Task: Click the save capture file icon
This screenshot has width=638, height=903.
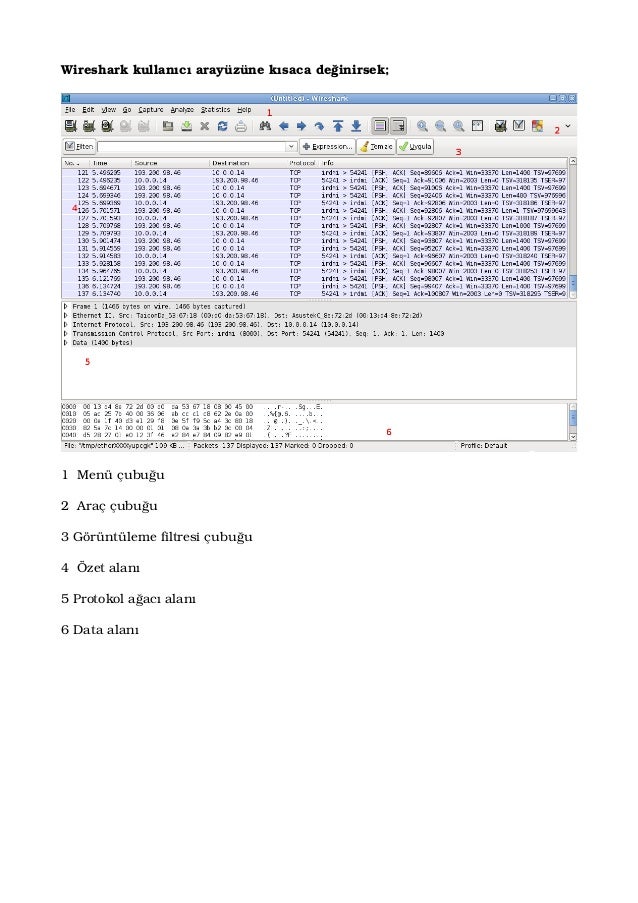Action: (186, 126)
